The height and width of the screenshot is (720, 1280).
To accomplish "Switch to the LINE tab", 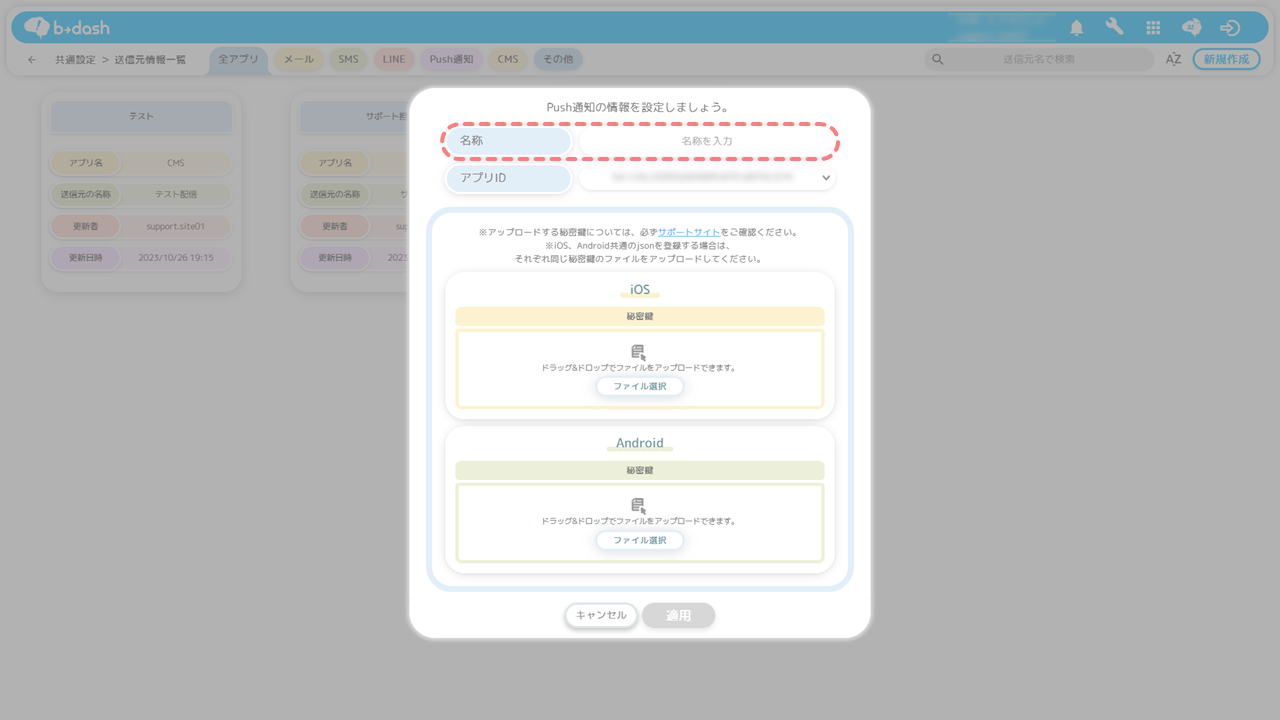I will coord(394,60).
